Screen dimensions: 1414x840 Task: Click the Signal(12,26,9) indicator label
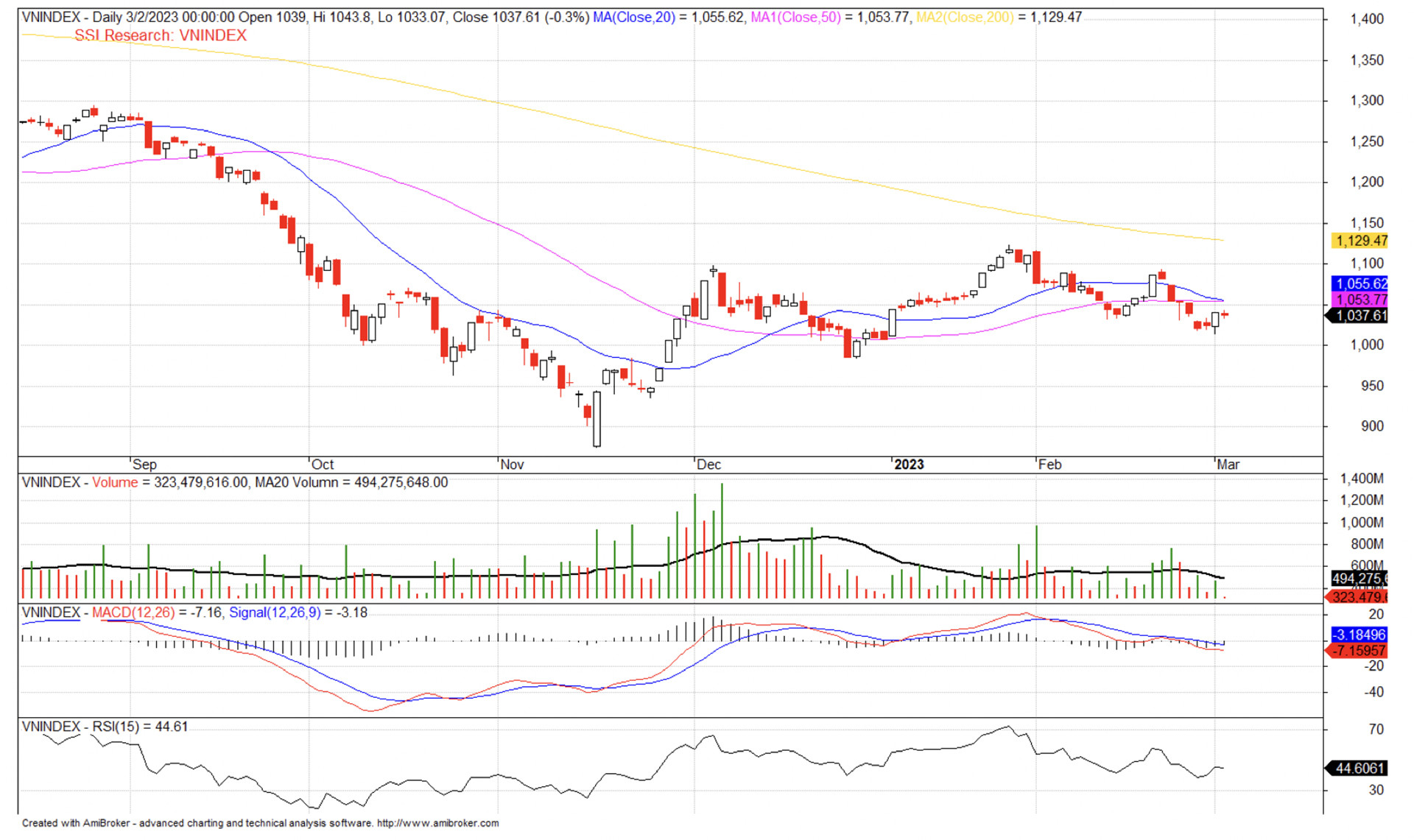click(x=275, y=613)
